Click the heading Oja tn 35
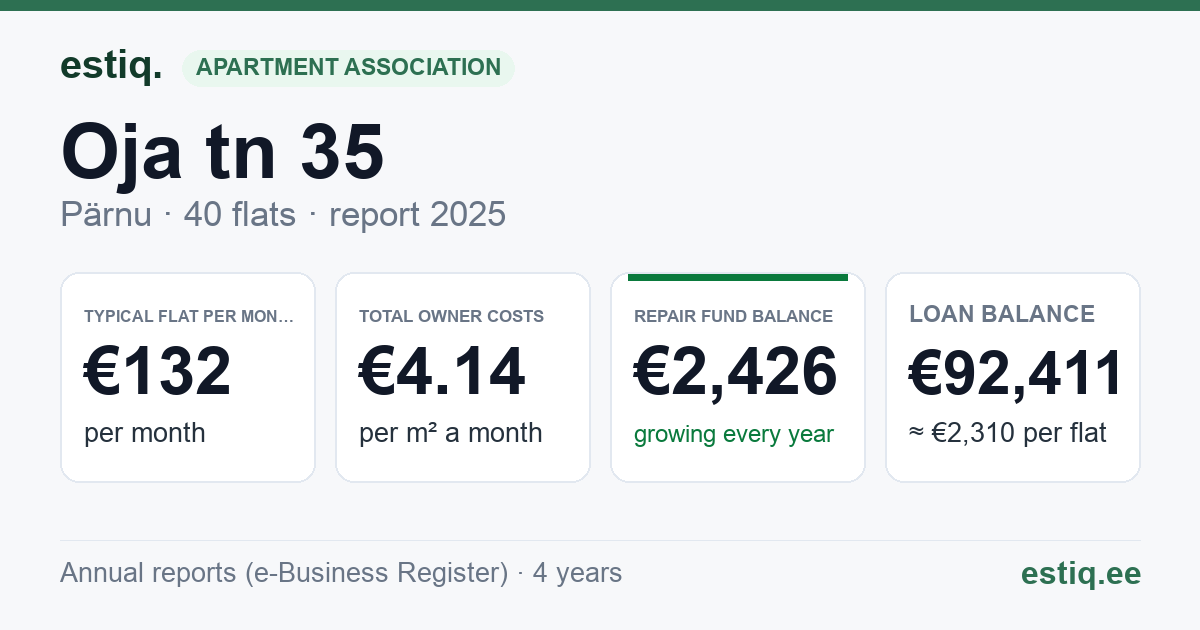The height and width of the screenshot is (630, 1200). click(223, 152)
